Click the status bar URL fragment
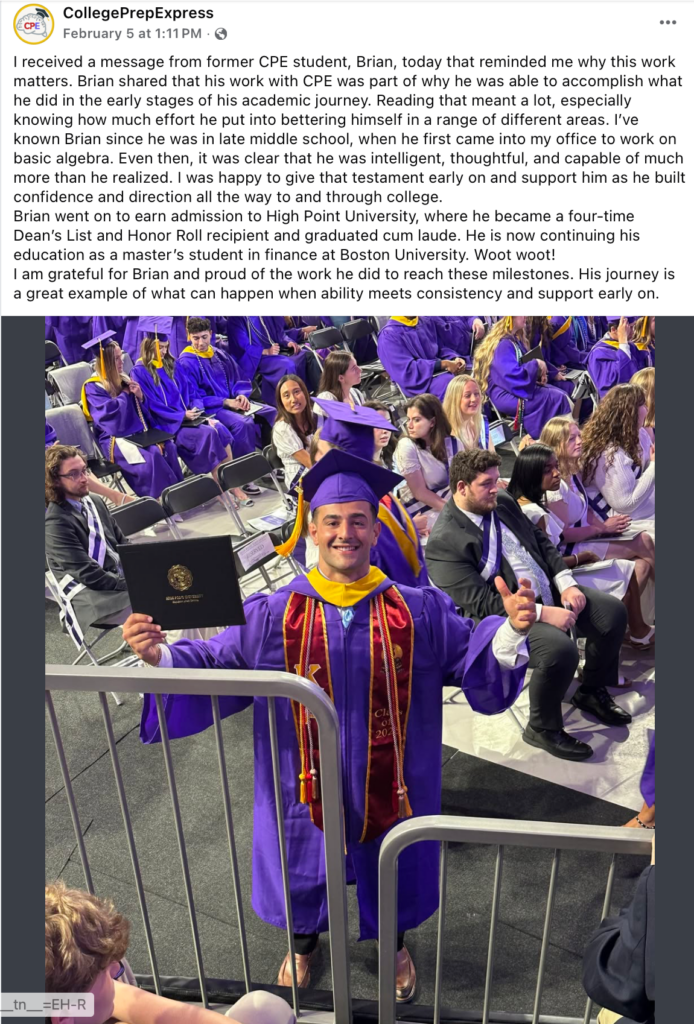 click(47, 1004)
